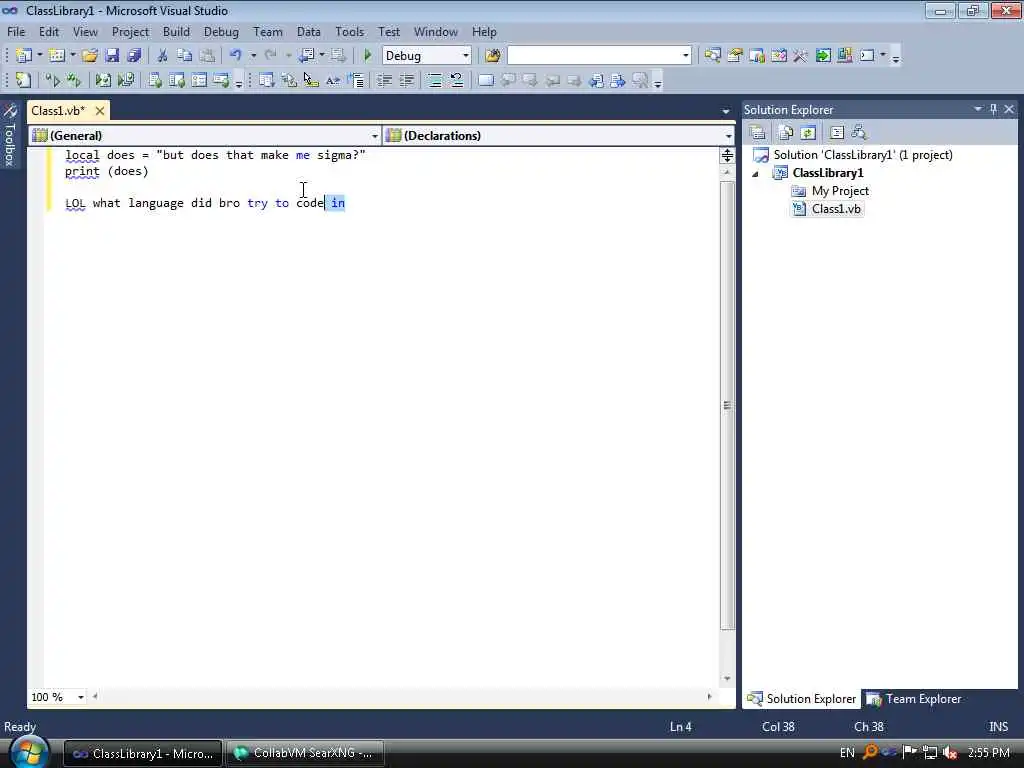
Task: Click the Undo arrow icon
Action: point(236,56)
